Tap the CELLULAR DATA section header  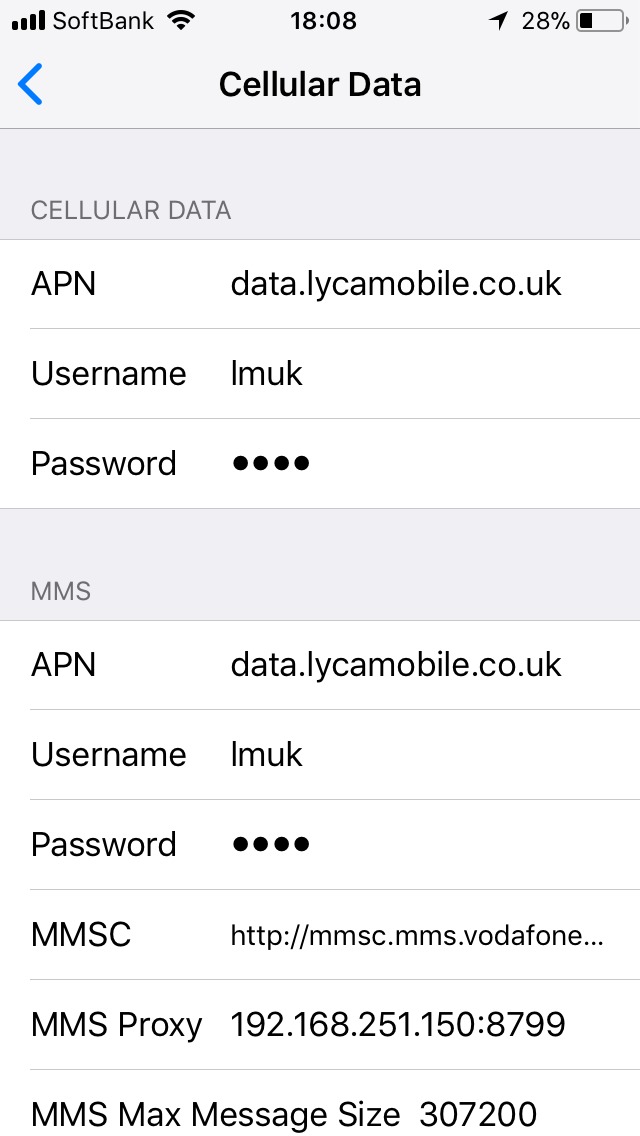coord(131,211)
